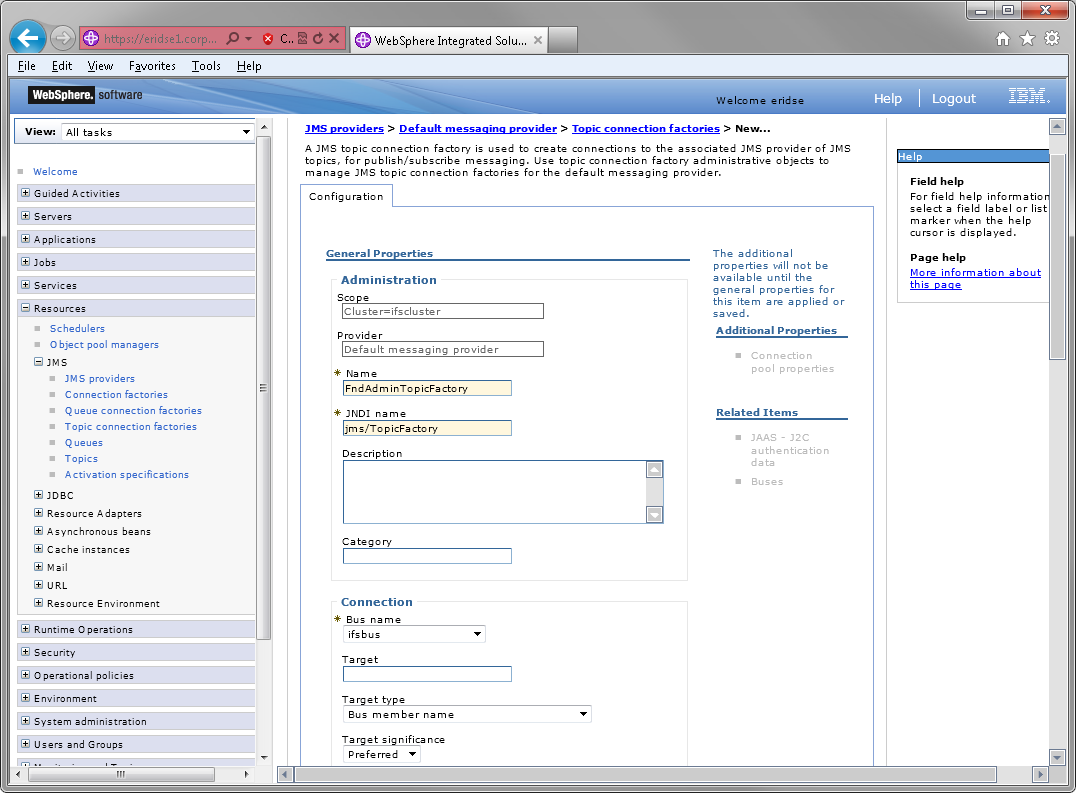The image size is (1076, 793).
Task: Click the JNDI name input field
Action: click(427, 428)
